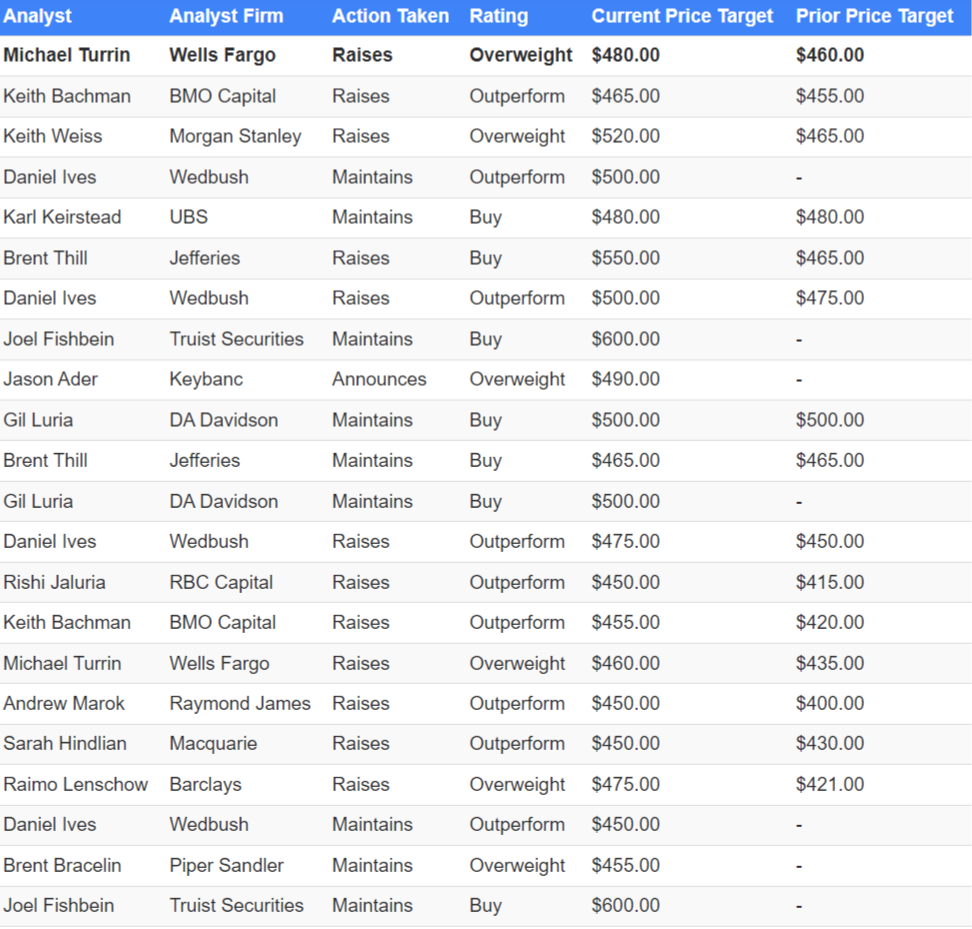Screen dimensions: 972x929
Task: Click $475.00 target in Barclays row
Action: coord(625,785)
